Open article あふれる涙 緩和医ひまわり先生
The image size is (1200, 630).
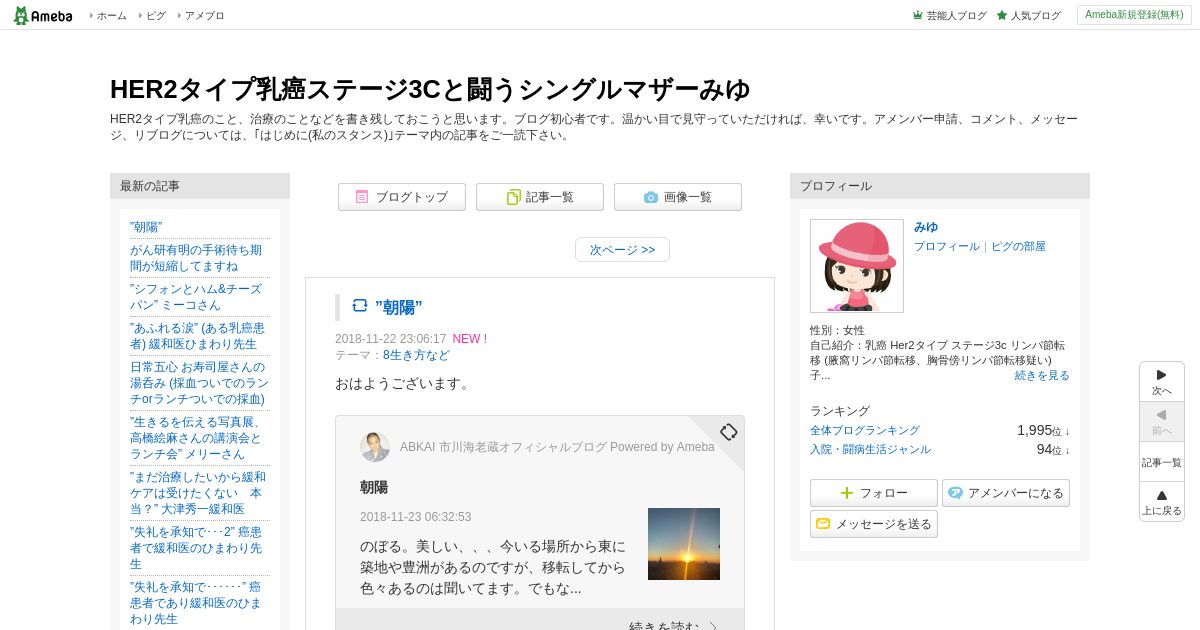[x=197, y=336]
